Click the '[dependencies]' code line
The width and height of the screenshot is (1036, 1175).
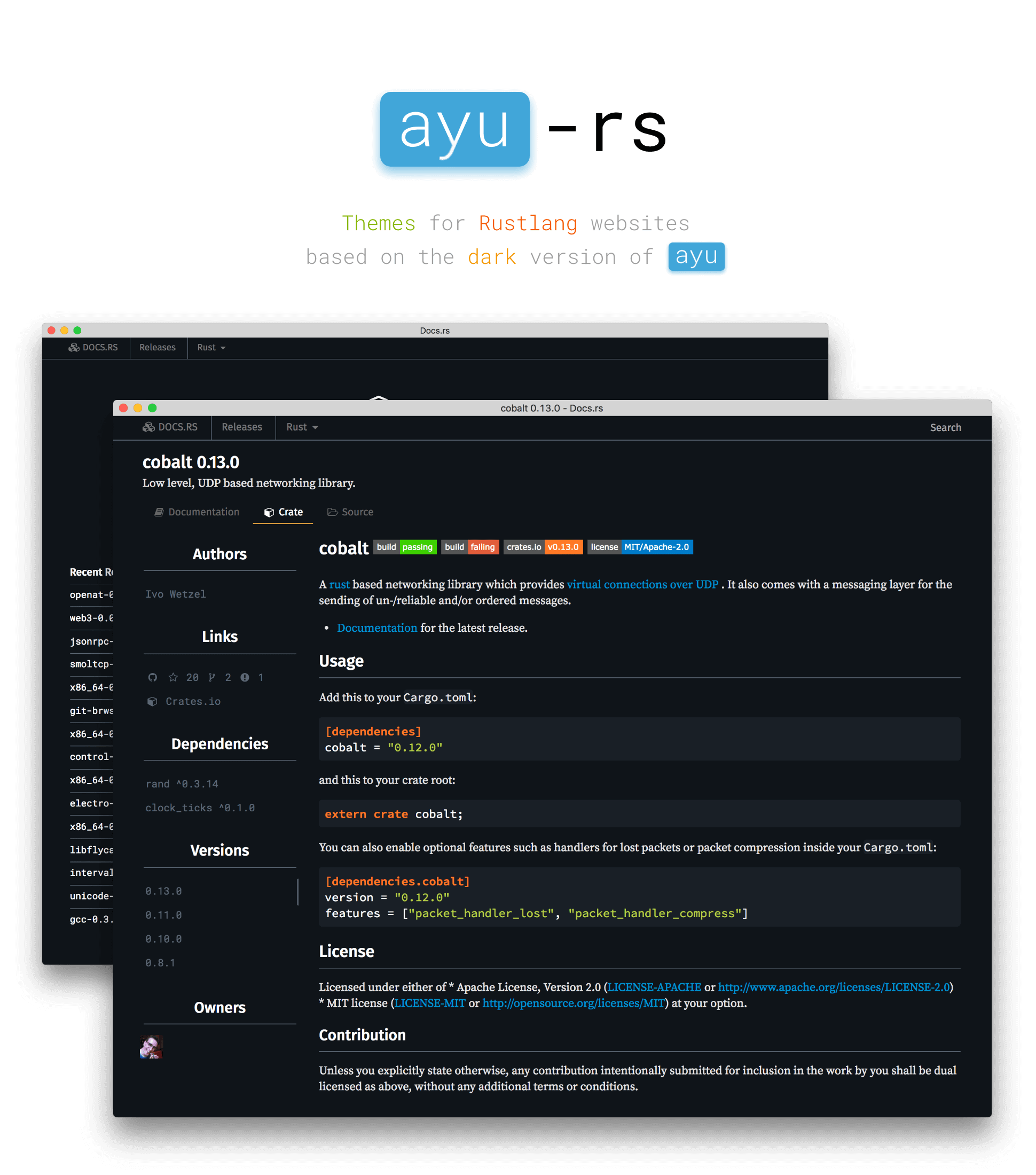point(373,731)
